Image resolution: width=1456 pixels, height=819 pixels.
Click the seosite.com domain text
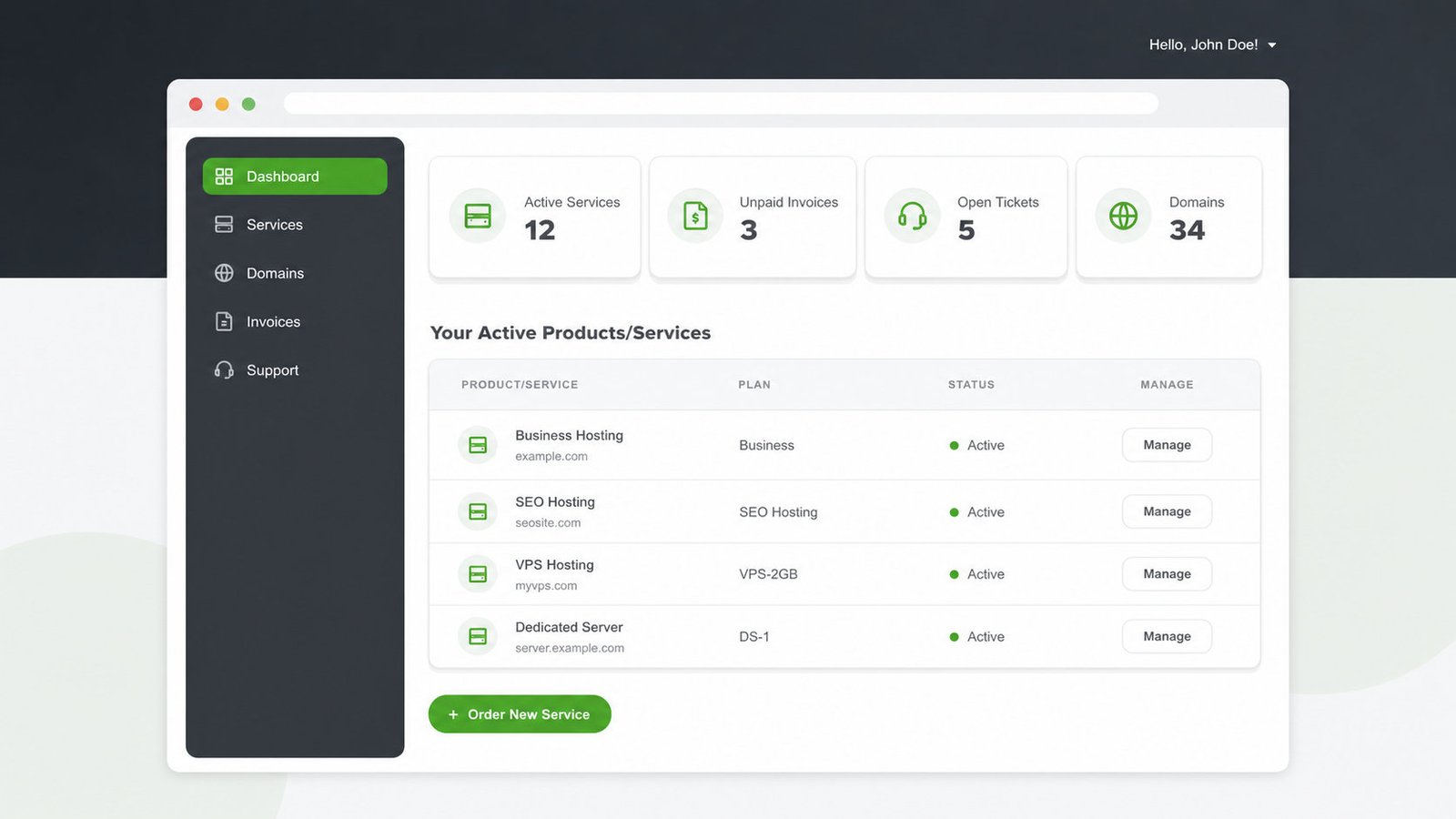coord(548,523)
